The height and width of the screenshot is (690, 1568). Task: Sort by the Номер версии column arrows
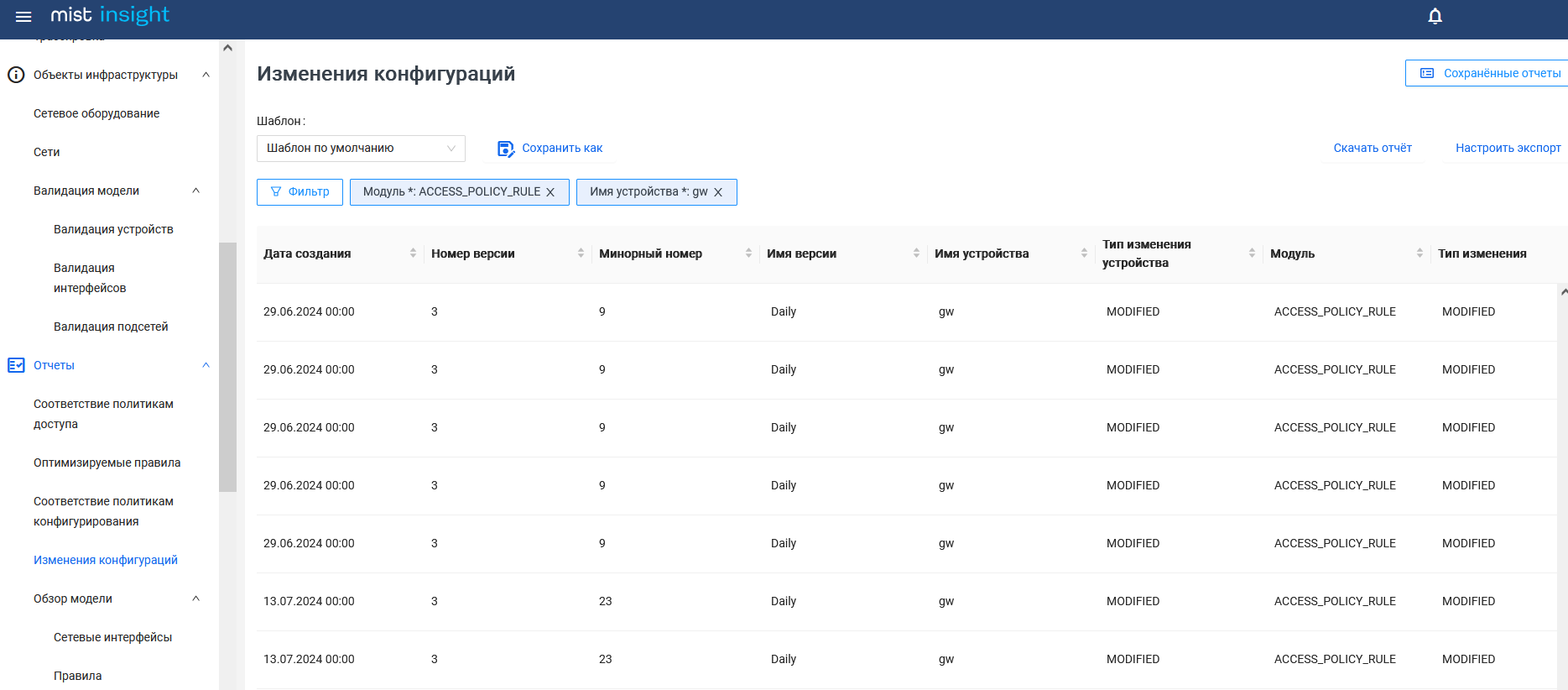[581, 254]
